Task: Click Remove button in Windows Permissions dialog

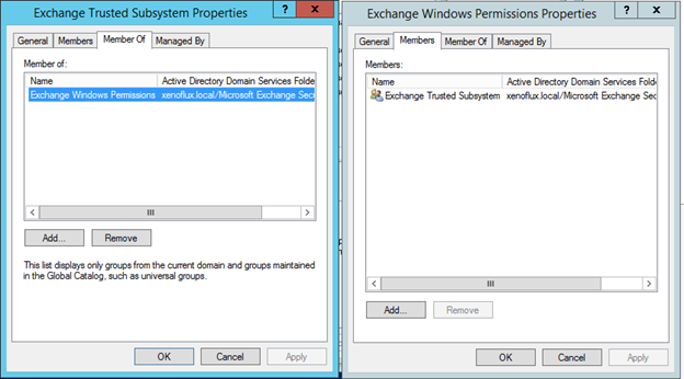Action: (463, 310)
